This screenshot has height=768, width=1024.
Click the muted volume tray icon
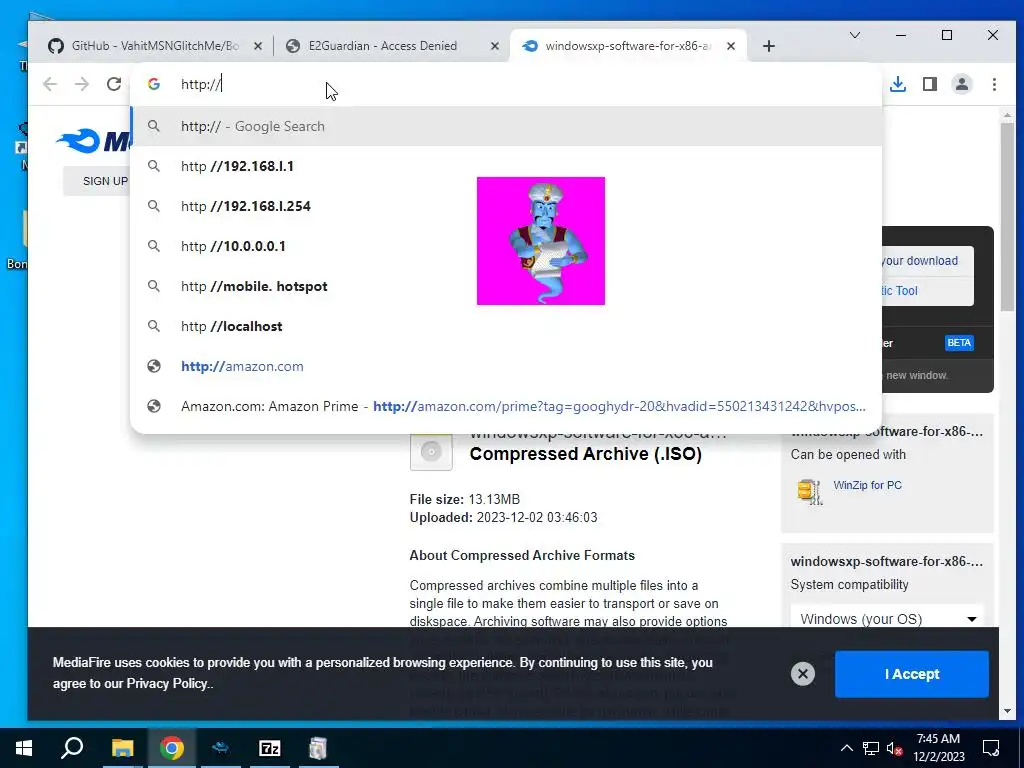coord(894,748)
